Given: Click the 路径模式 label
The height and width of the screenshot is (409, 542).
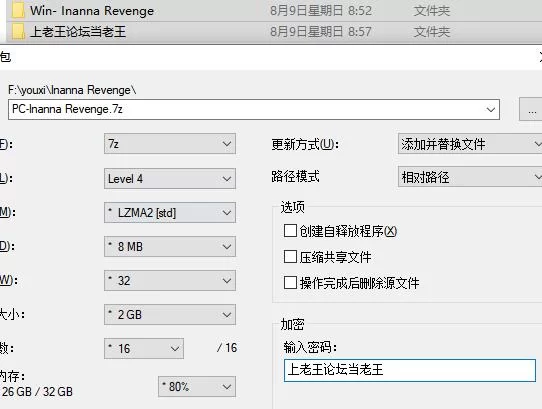Looking at the screenshot, I should point(295,176).
